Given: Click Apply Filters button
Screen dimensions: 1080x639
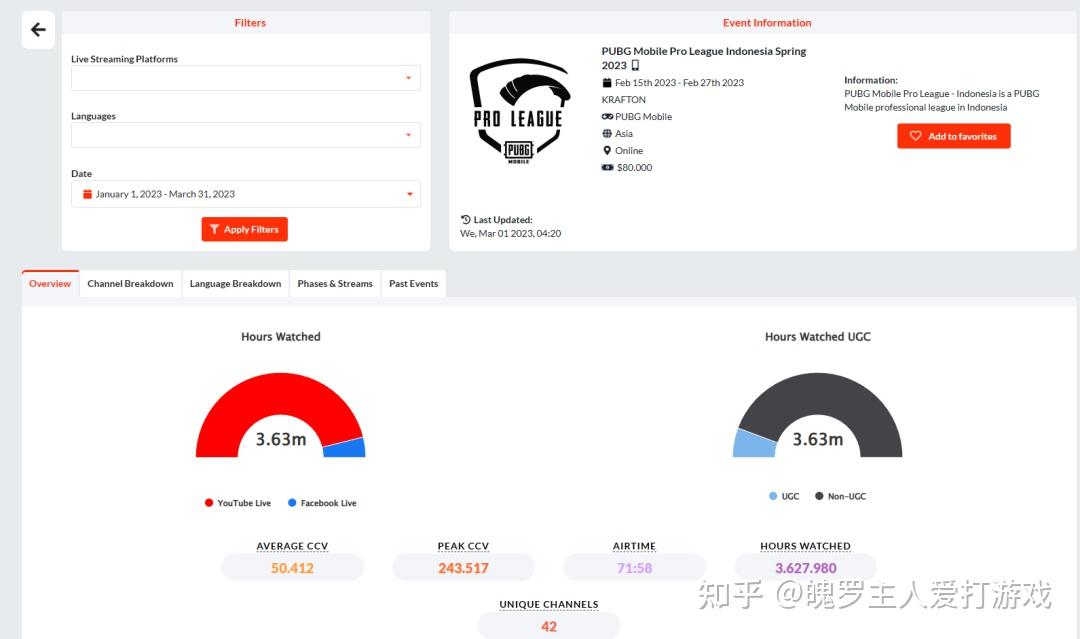Looking at the screenshot, I should (245, 229).
